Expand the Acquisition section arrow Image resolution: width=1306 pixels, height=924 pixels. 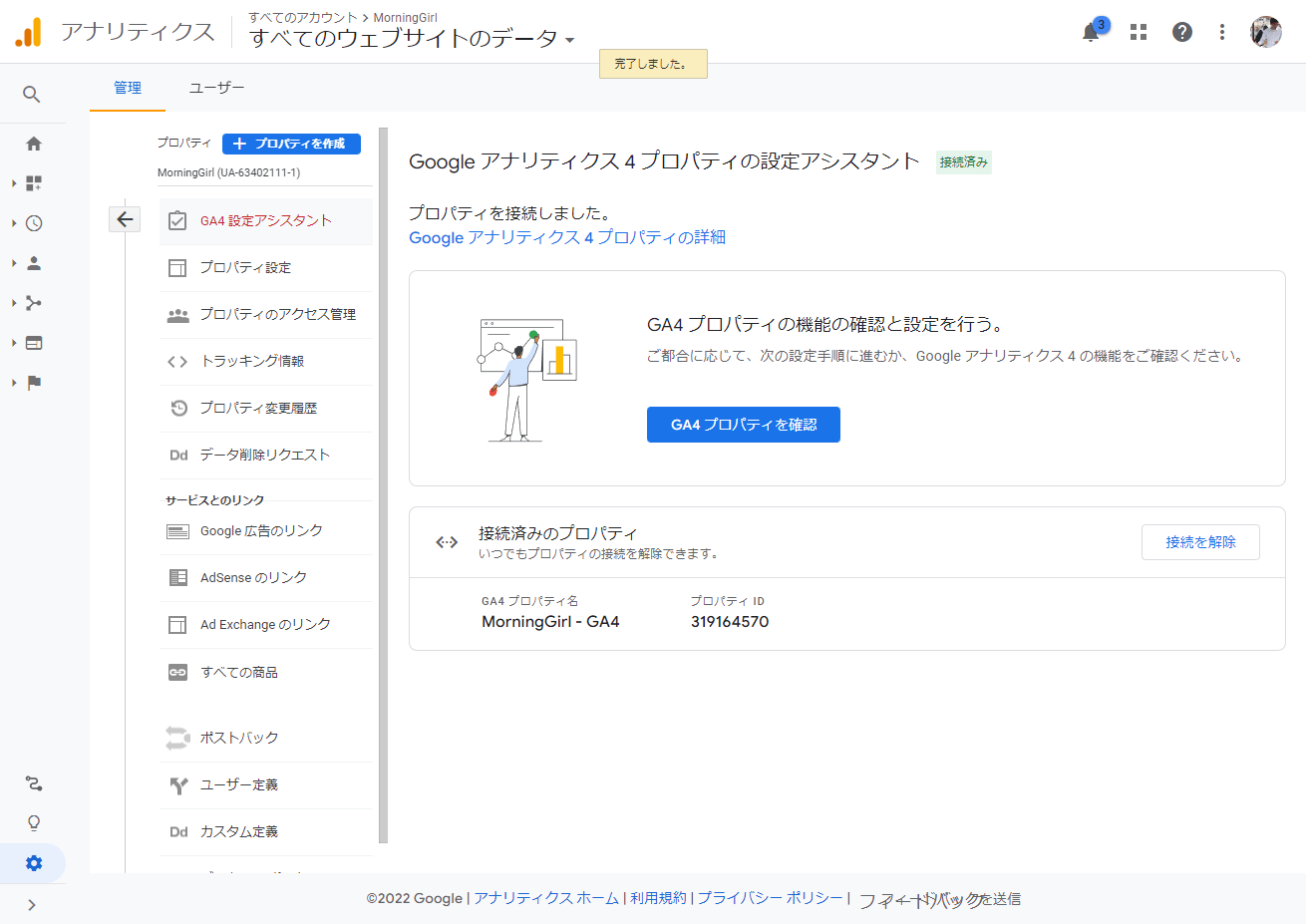(x=14, y=303)
